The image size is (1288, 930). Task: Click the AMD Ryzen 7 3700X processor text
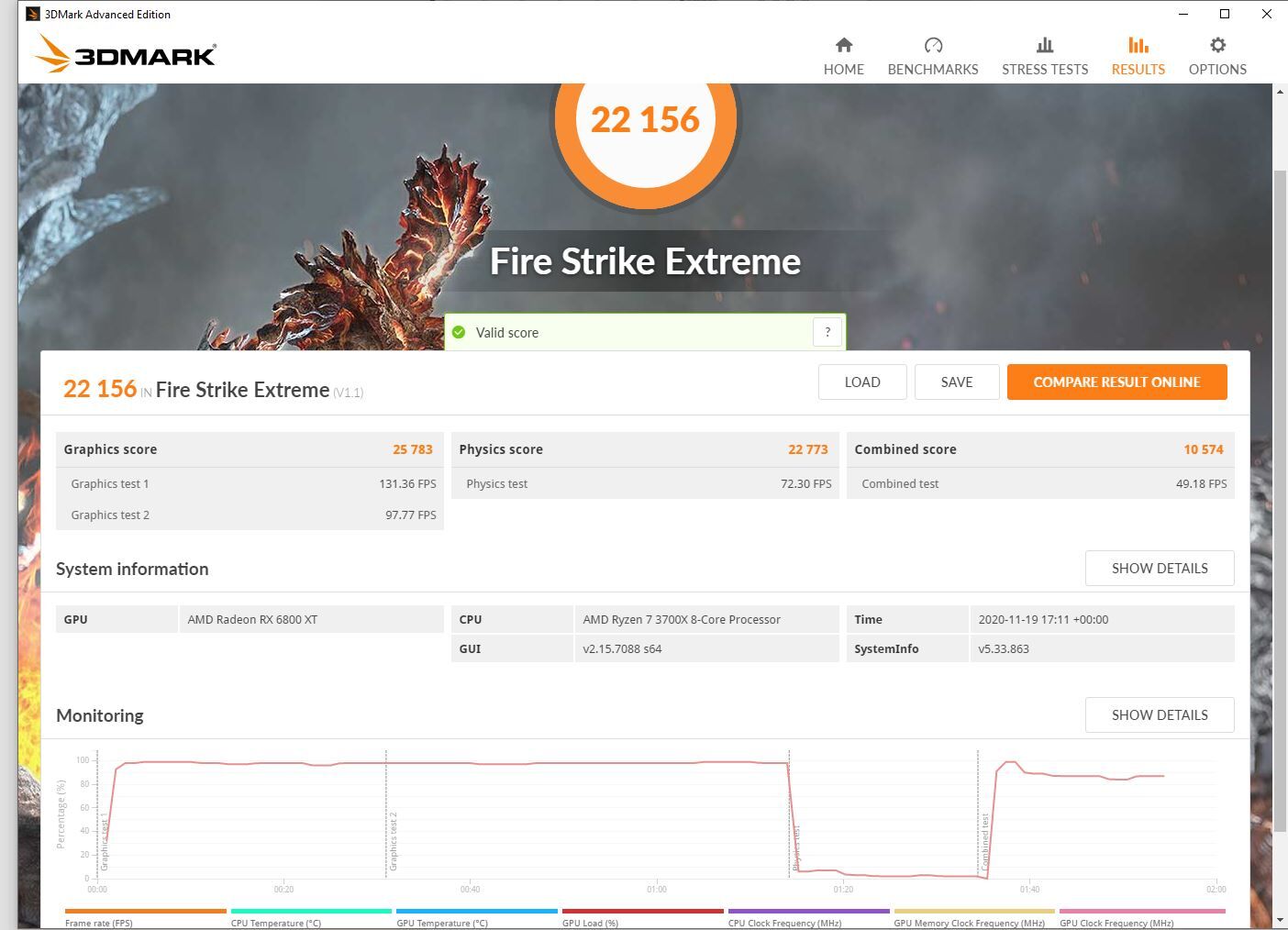(x=682, y=619)
